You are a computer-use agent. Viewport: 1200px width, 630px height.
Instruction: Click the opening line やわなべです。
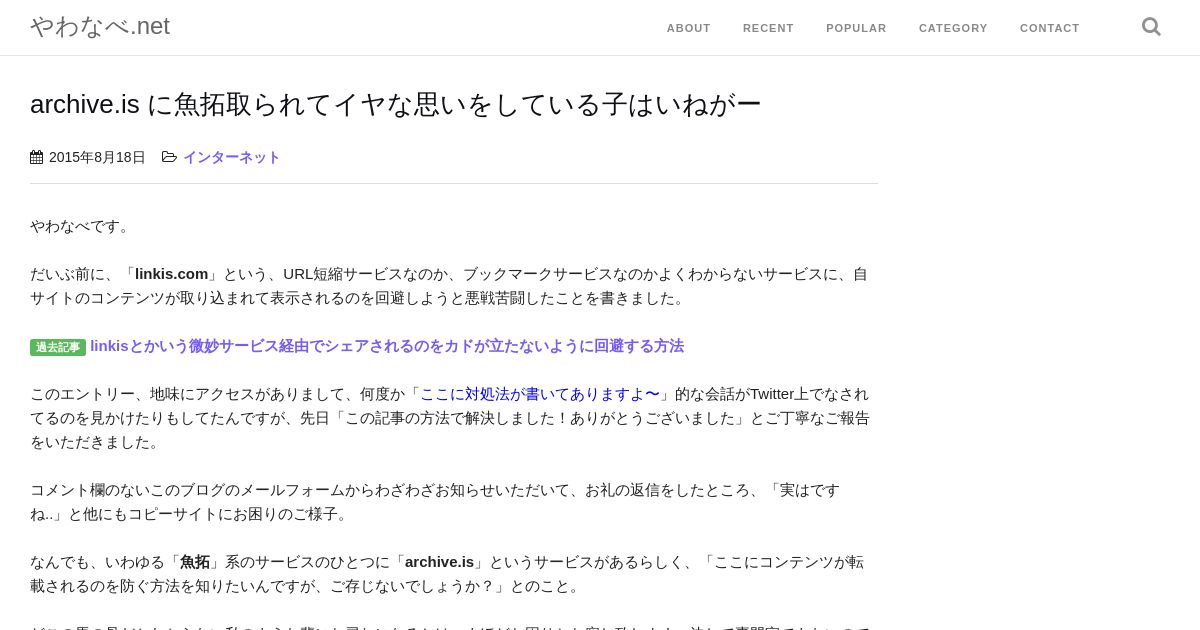pos(82,226)
